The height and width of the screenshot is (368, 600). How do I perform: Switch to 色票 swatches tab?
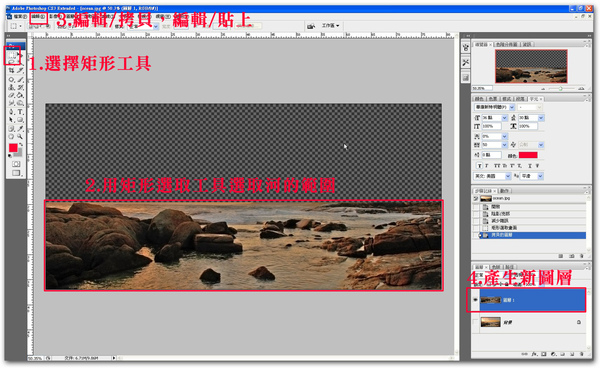(x=493, y=99)
